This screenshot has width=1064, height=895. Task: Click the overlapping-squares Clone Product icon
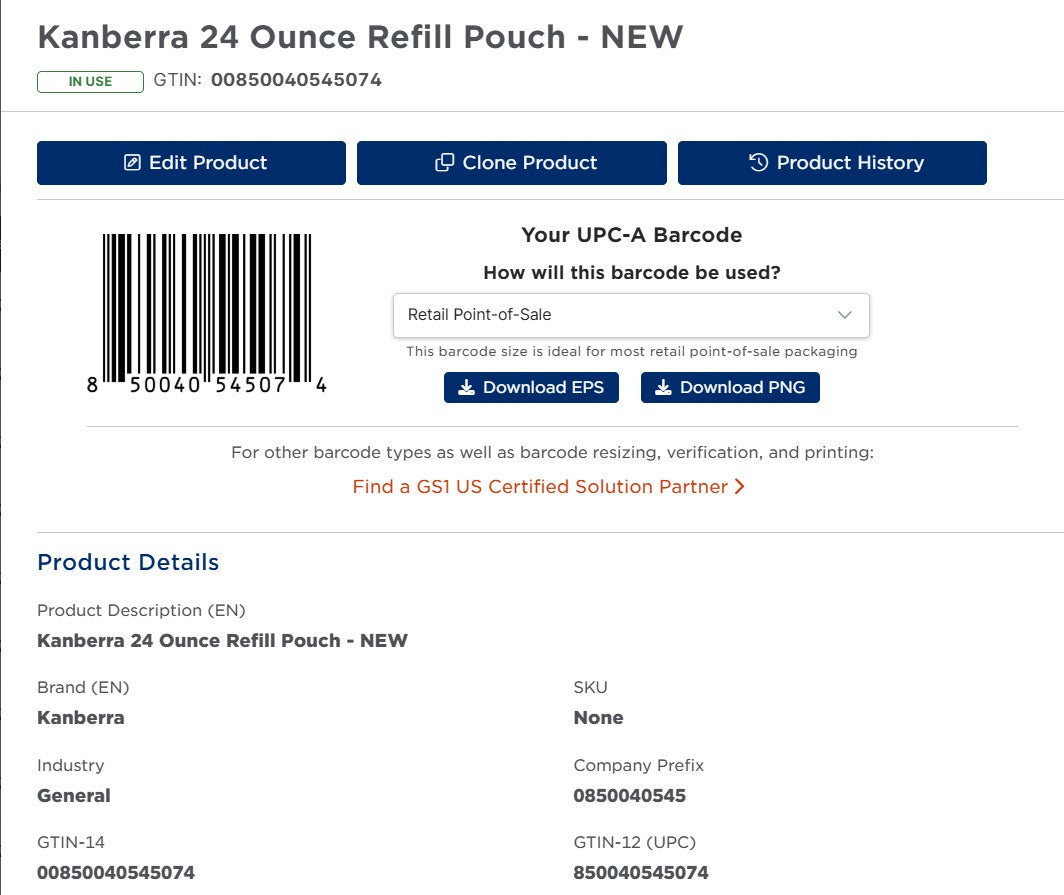click(445, 163)
